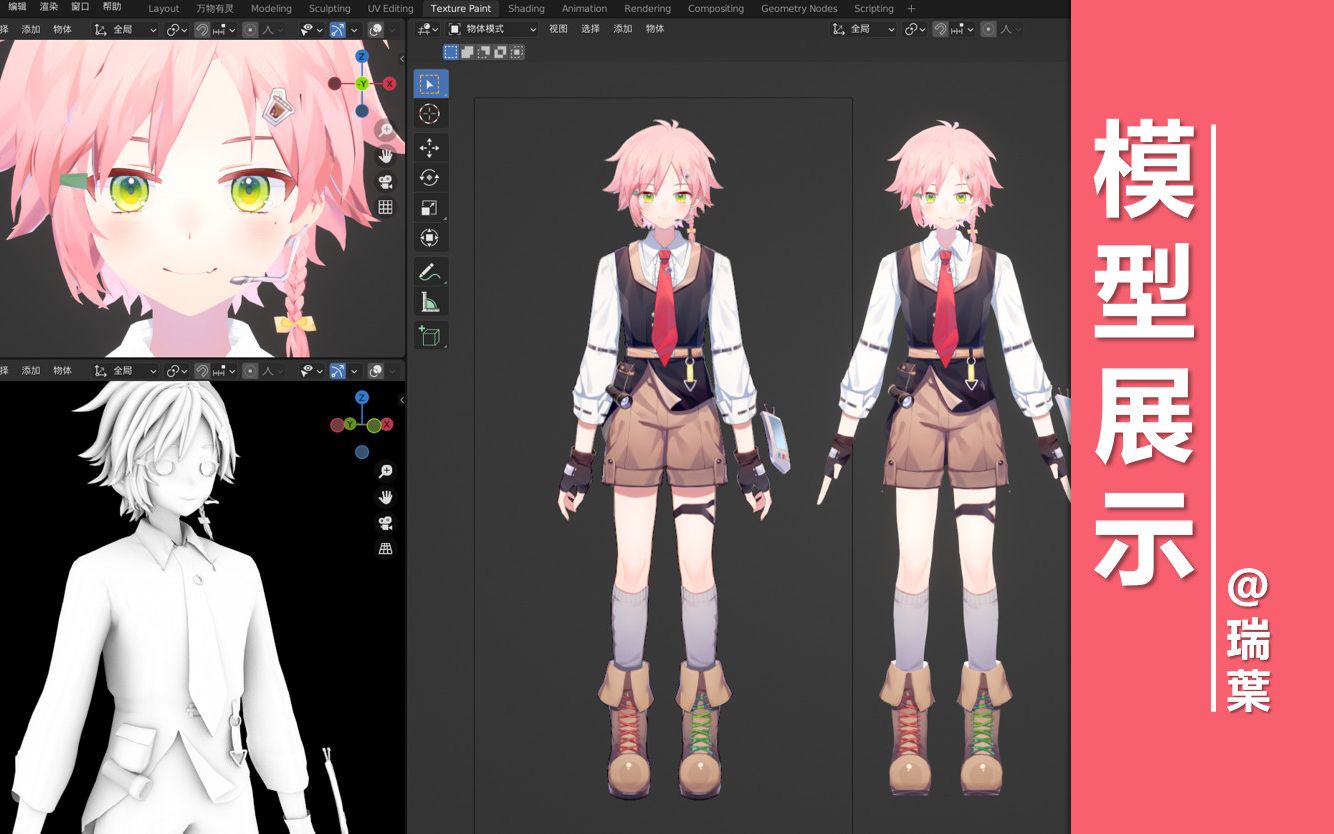The height and width of the screenshot is (834, 1334).
Task: Open 视图 view menu in main viewport
Action: tap(558, 29)
